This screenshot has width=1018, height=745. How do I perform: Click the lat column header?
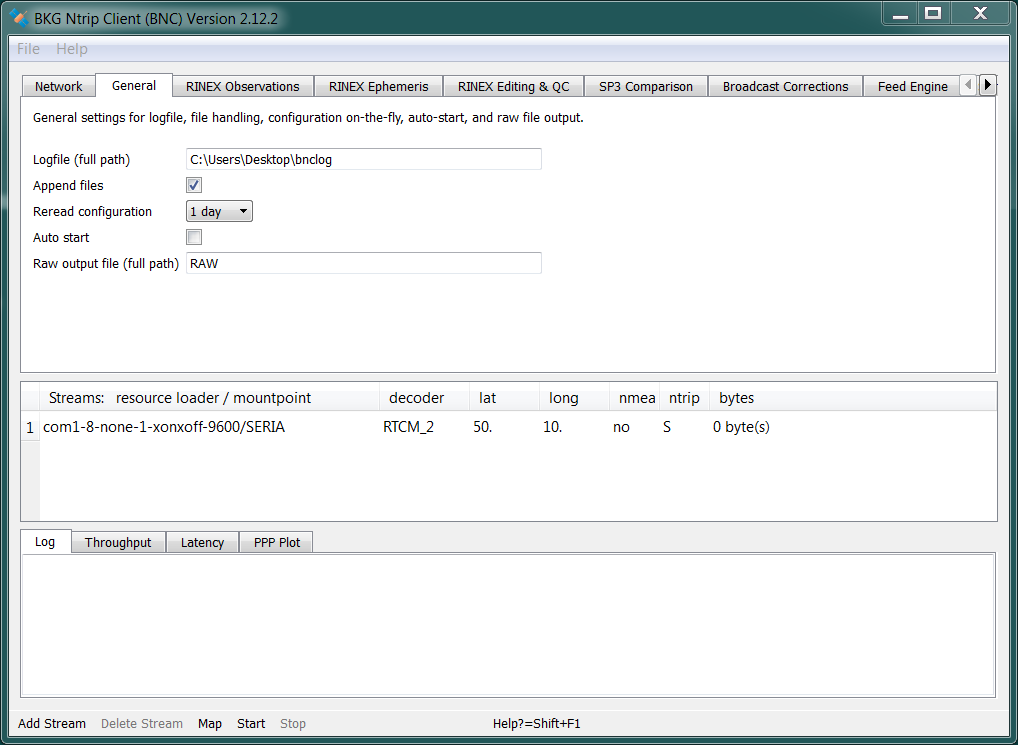click(504, 398)
